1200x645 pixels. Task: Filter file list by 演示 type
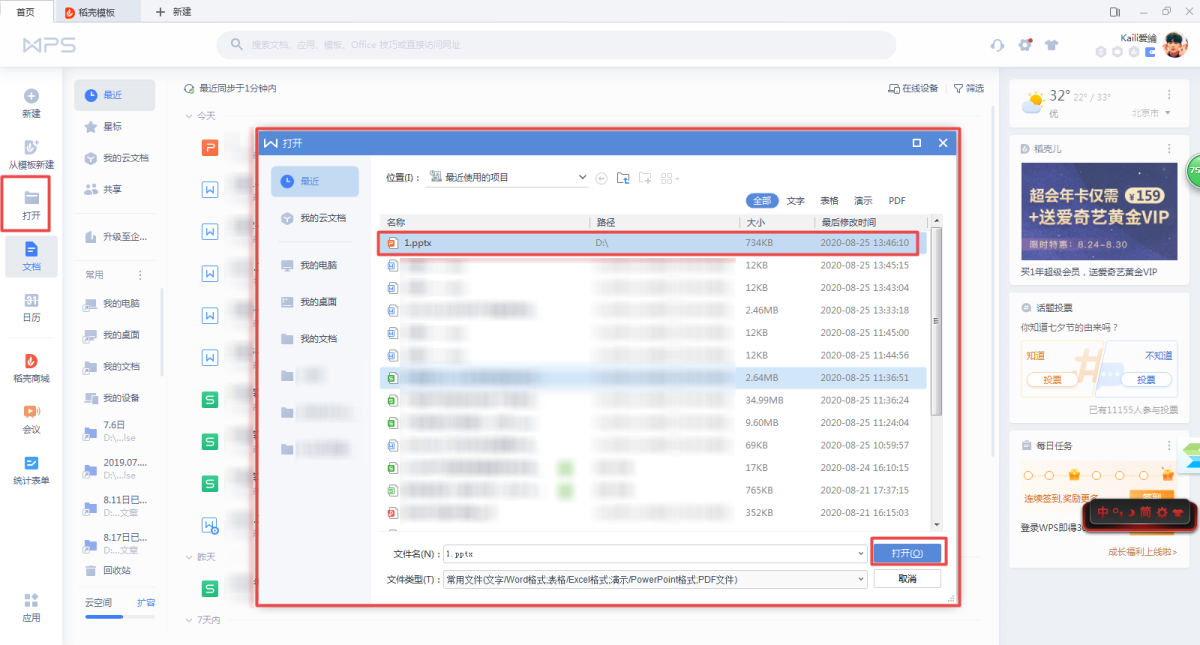(x=862, y=201)
